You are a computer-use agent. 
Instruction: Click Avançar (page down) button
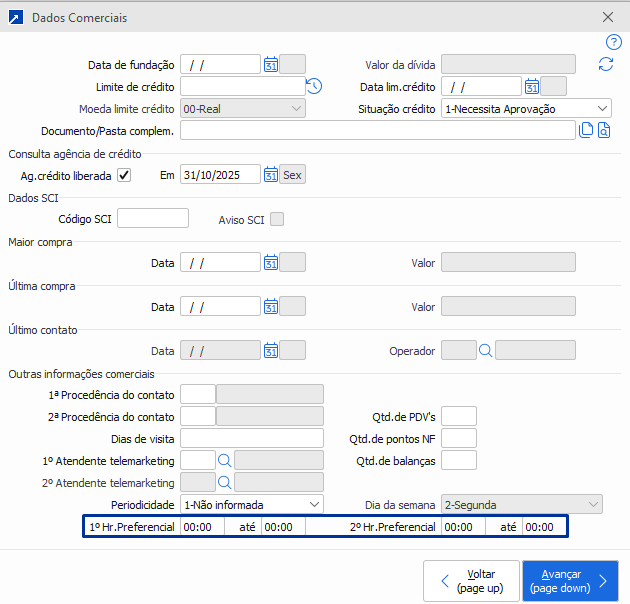tap(569, 581)
